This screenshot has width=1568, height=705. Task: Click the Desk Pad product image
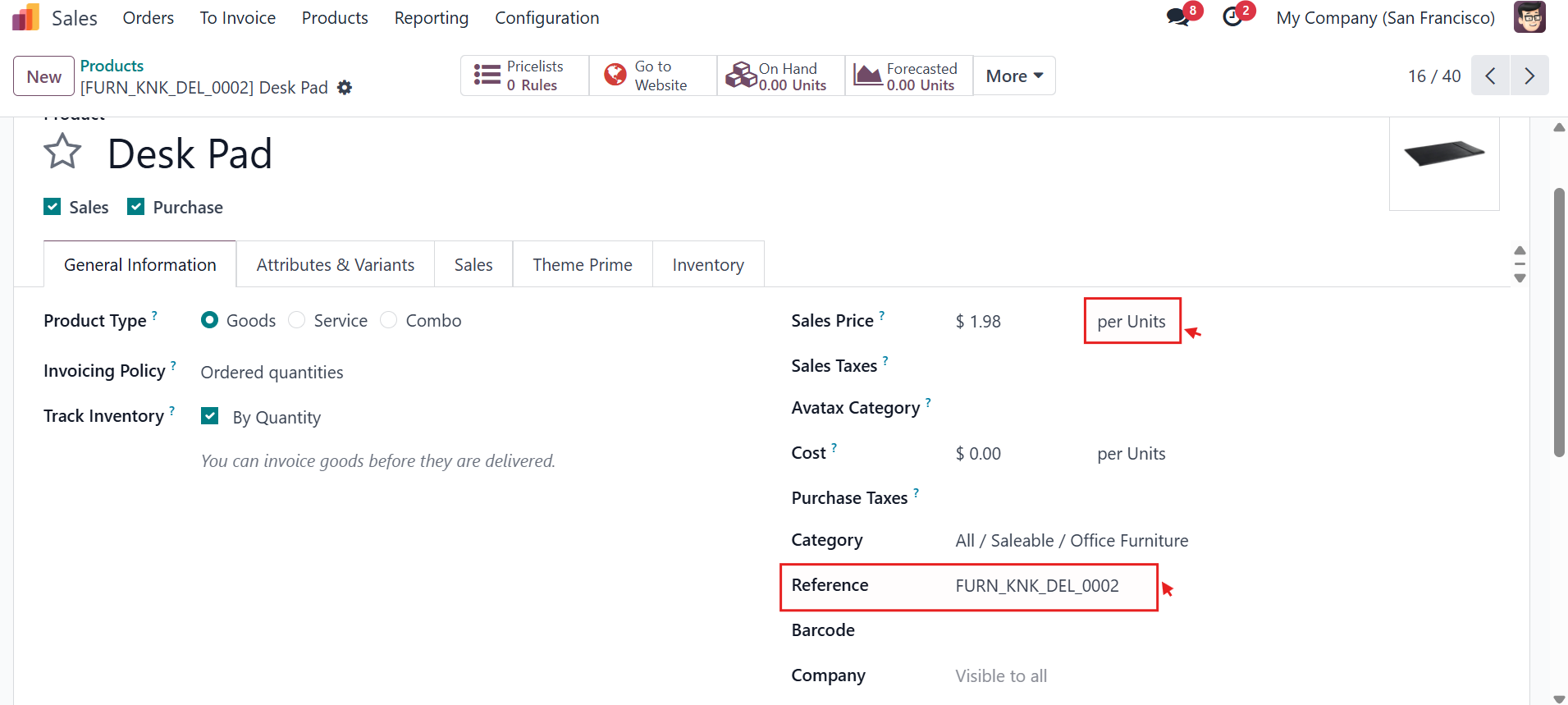coord(1444,163)
